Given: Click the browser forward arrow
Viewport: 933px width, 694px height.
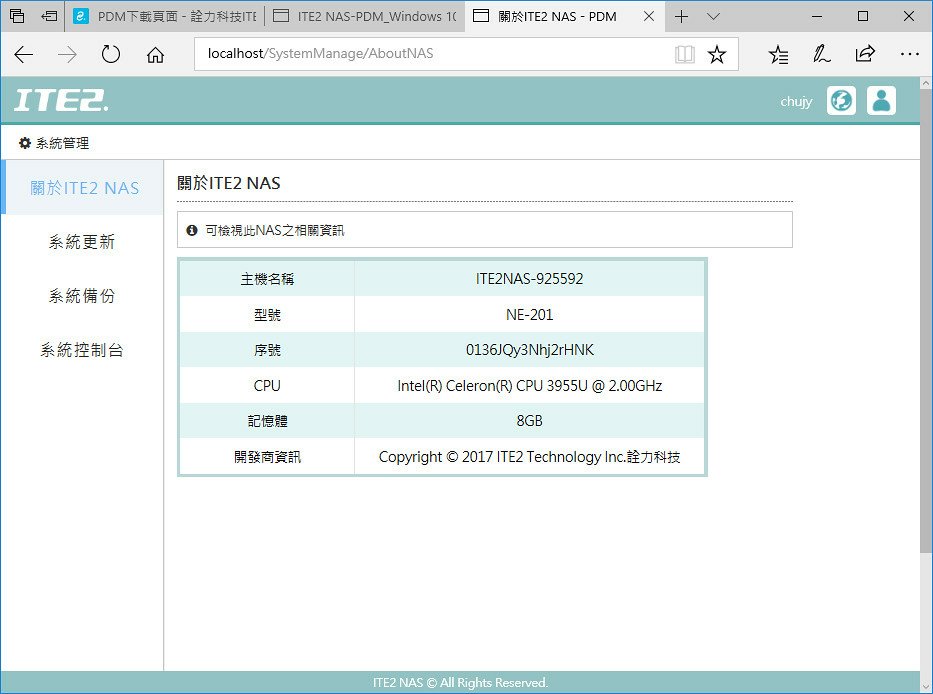Looking at the screenshot, I should 67,54.
